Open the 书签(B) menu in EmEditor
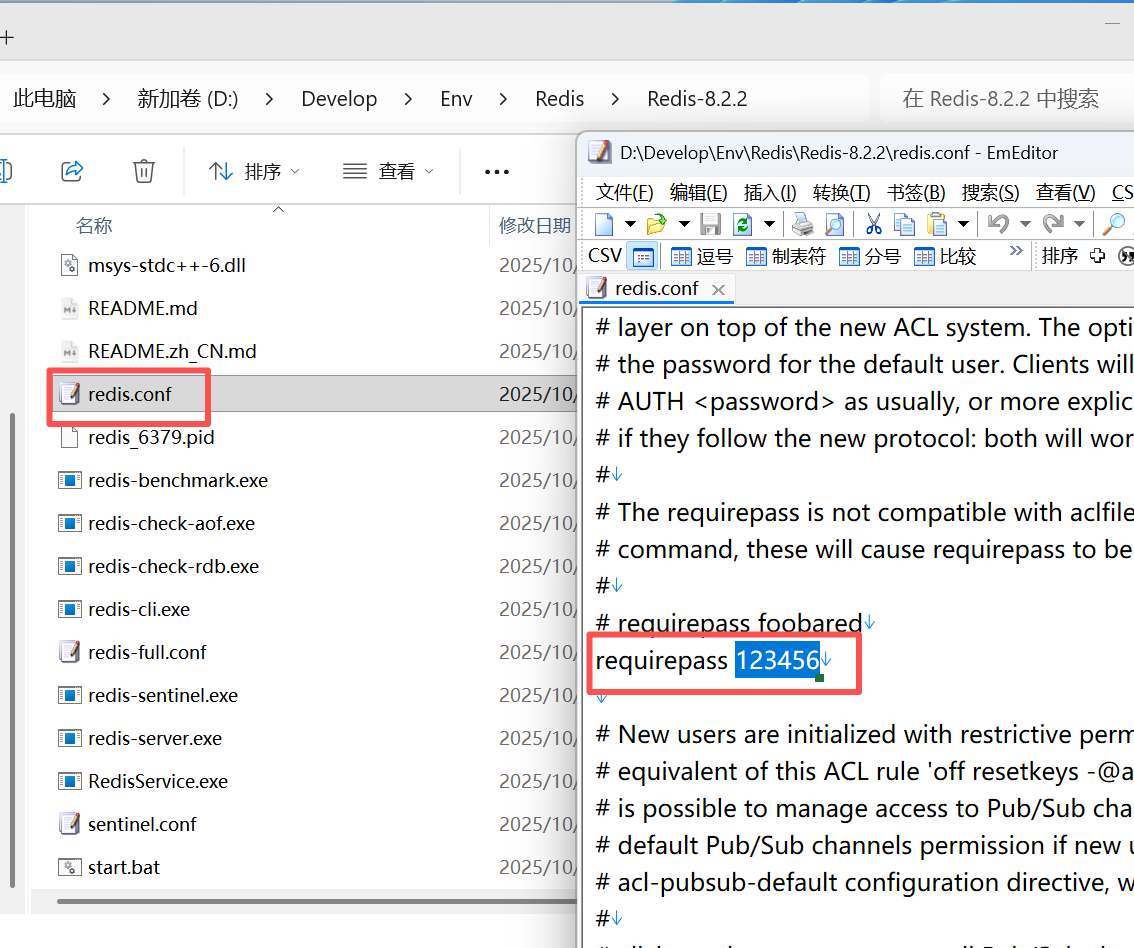1134x948 pixels. pyautogui.click(x=916, y=192)
